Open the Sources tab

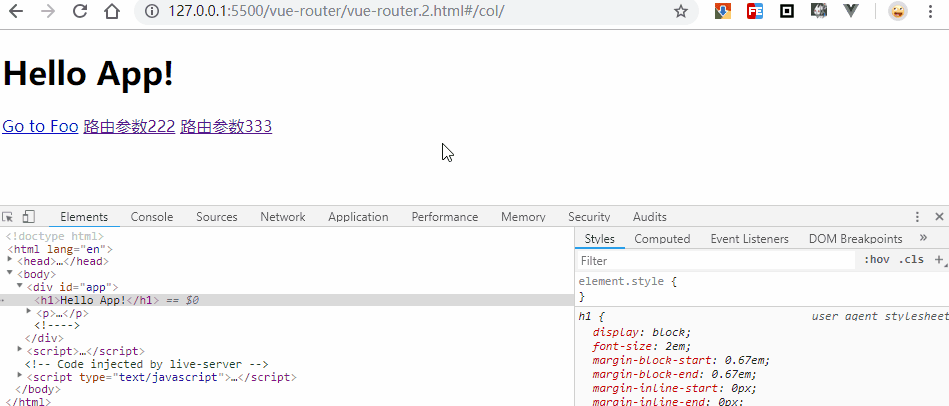[x=217, y=217]
